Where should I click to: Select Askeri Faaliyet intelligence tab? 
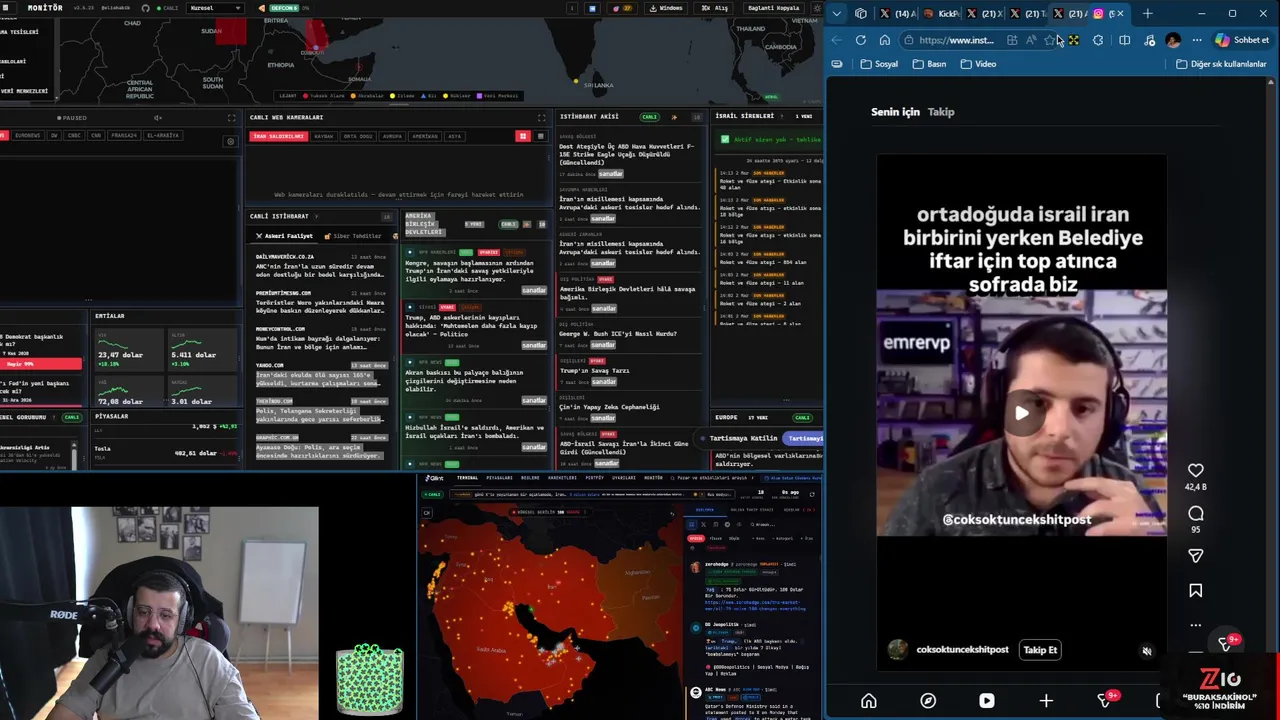tap(284, 236)
